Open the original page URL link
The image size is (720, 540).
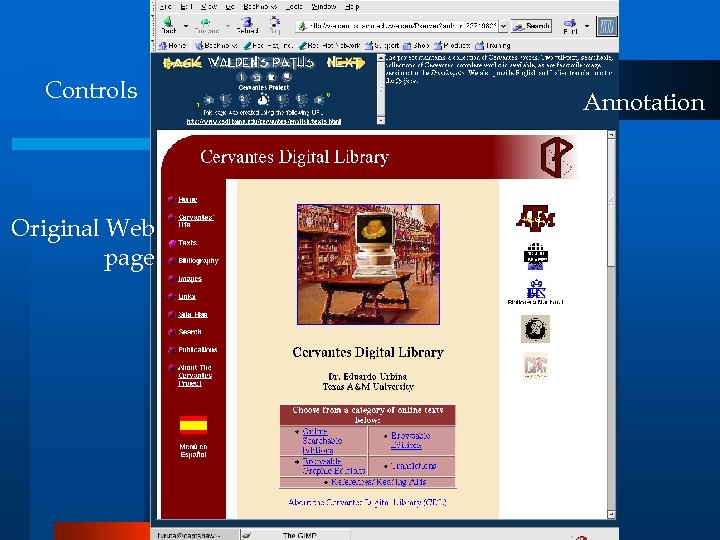[x=264, y=121]
